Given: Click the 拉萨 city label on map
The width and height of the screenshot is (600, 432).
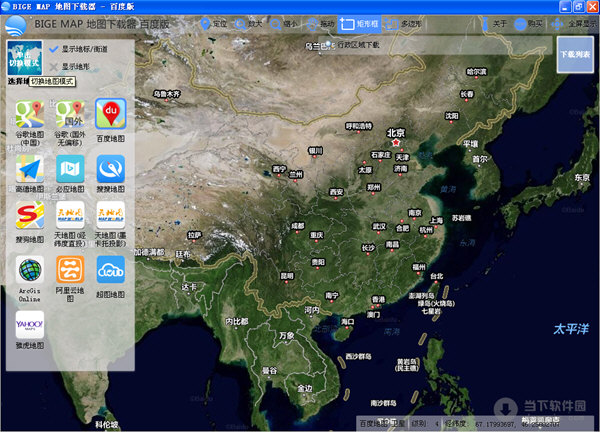Looking at the screenshot, I should 194,235.
